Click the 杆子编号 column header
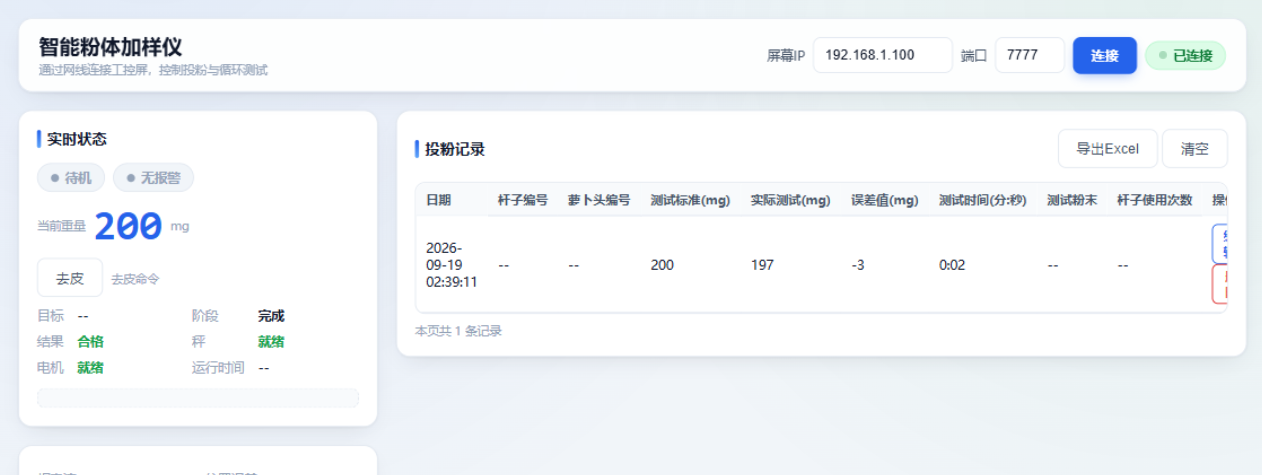The width and height of the screenshot is (1262, 475). (523, 200)
